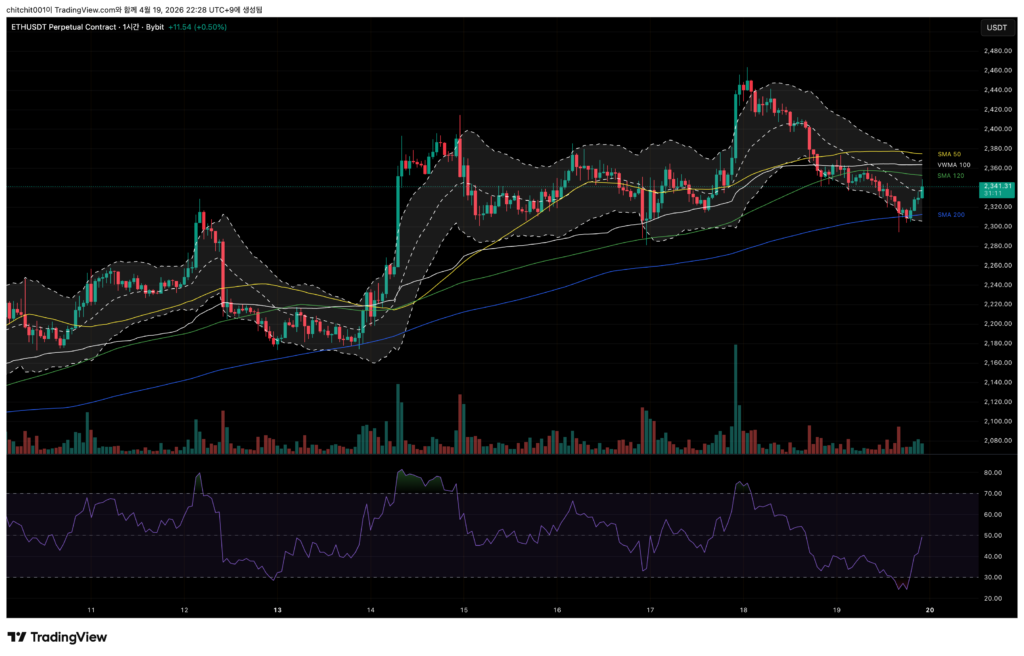Click the USDT currency button

(996, 27)
